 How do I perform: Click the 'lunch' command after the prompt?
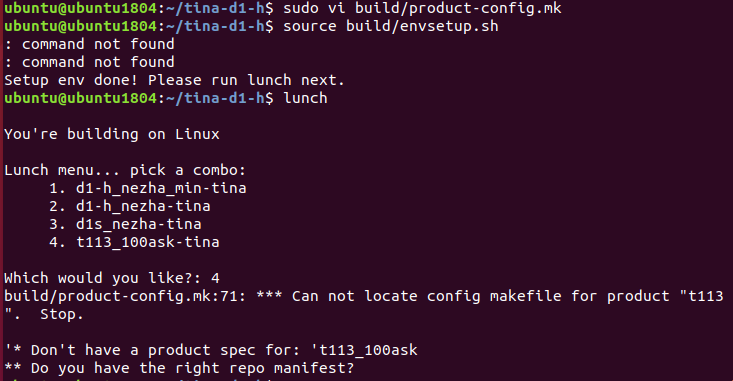pyautogui.click(x=305, y=98)
